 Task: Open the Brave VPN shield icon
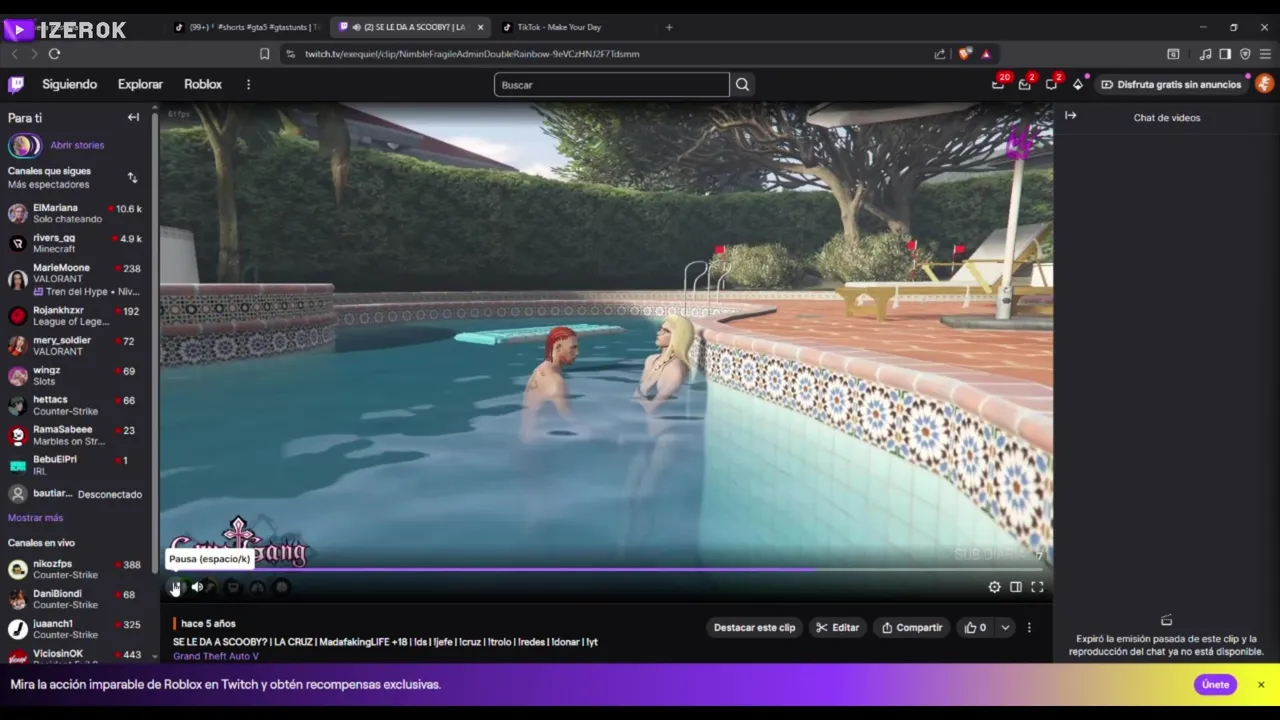click(x=1245, y=54)
